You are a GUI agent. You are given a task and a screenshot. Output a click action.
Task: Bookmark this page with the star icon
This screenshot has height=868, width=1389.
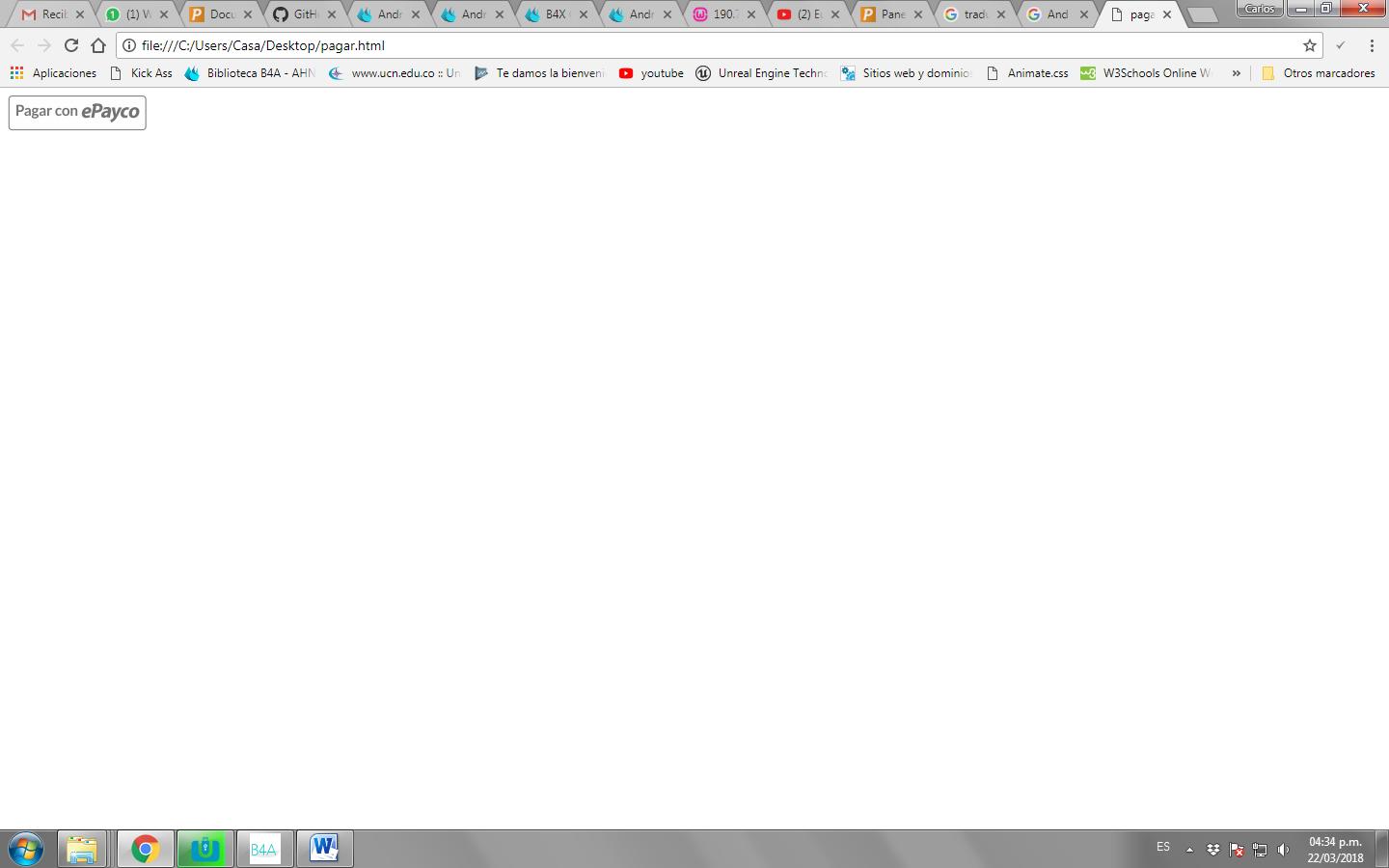1310,45
